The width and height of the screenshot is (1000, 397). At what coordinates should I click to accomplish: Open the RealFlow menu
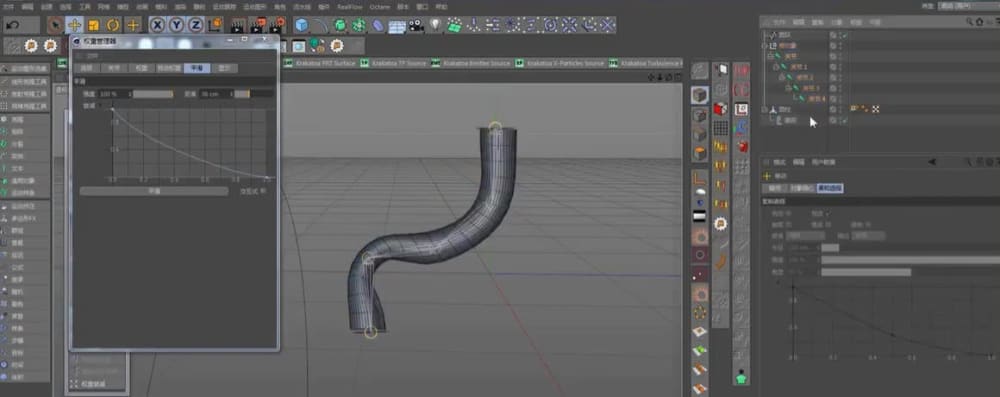point(350,6)
